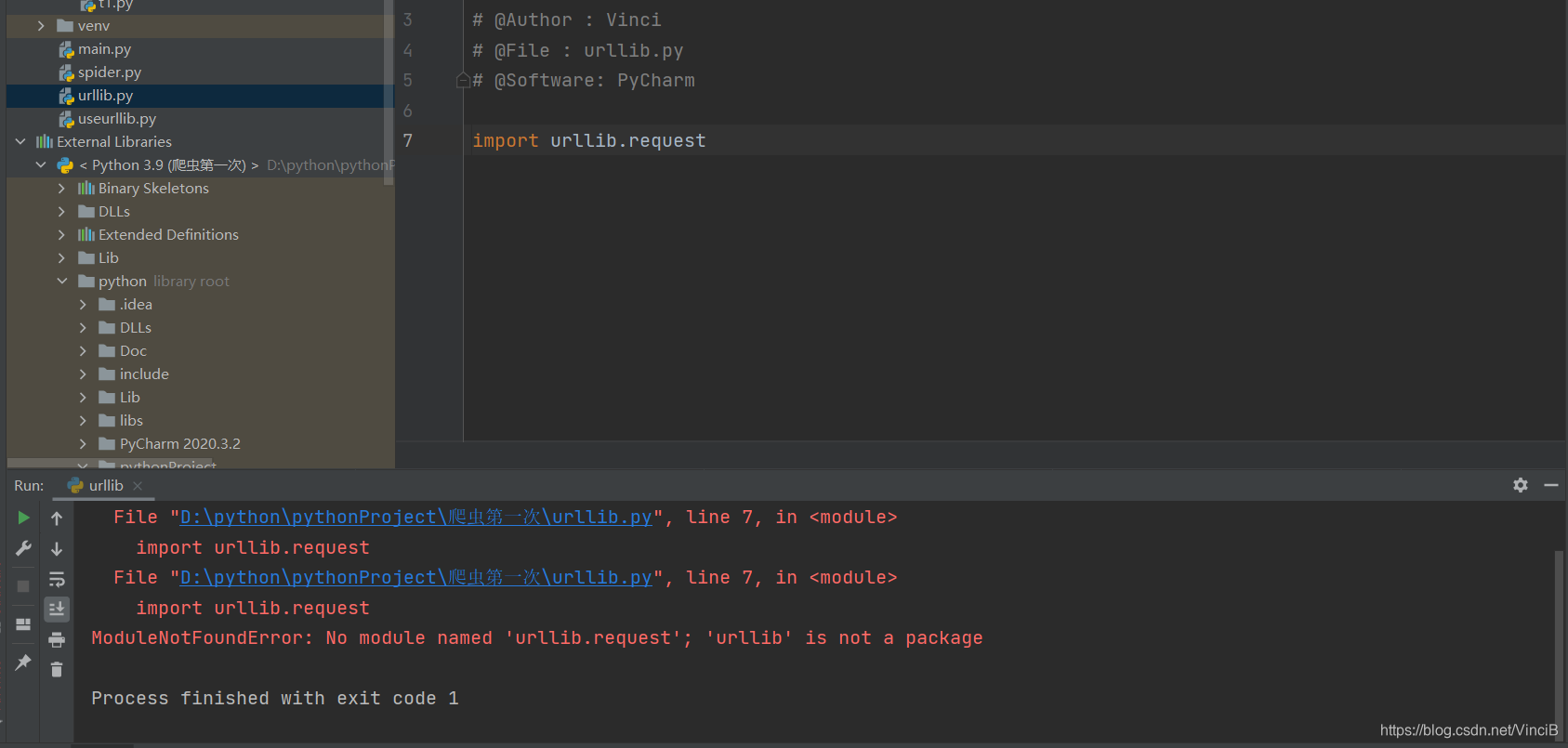Click the @Author comment line
This screenshot has height=748, width=1568.
pyautogui.click(x=567, y=20)
